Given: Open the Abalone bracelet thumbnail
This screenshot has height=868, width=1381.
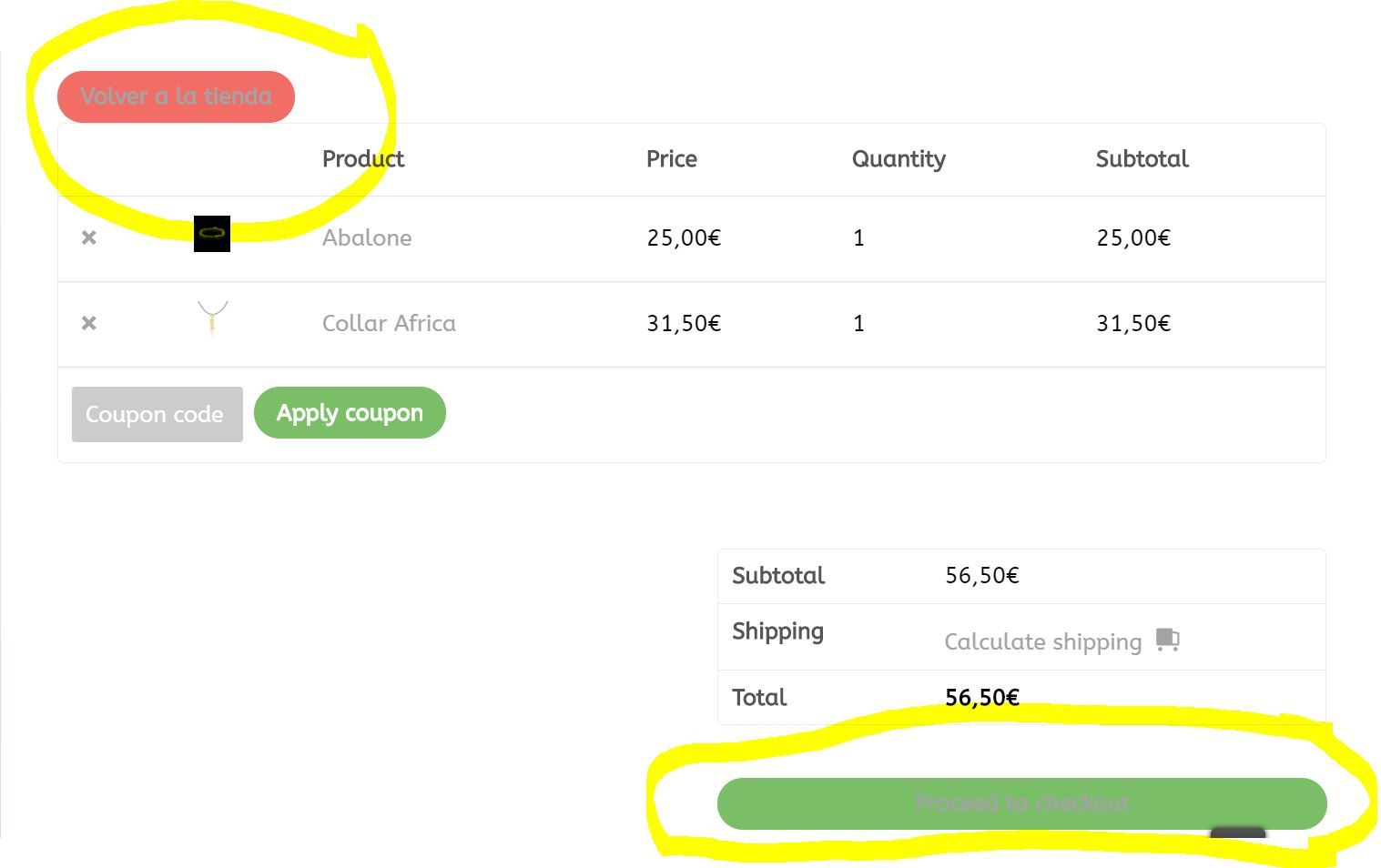Looking at the screenshot, I should 212,234.
